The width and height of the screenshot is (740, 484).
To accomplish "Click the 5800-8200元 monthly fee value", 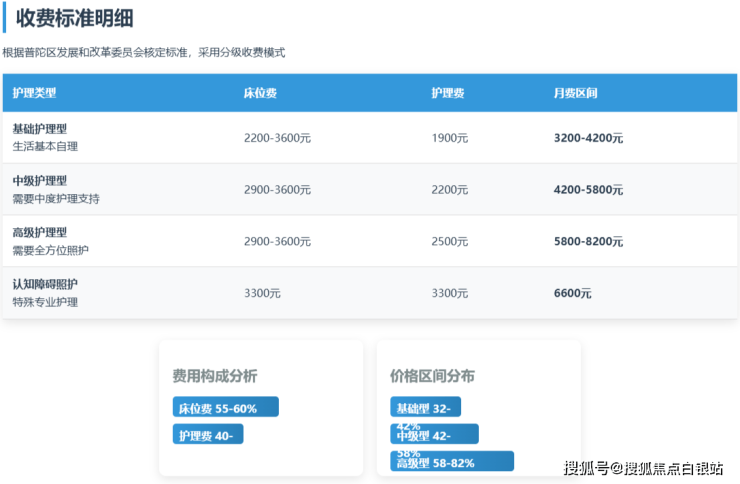I will [x=588, y=242].
